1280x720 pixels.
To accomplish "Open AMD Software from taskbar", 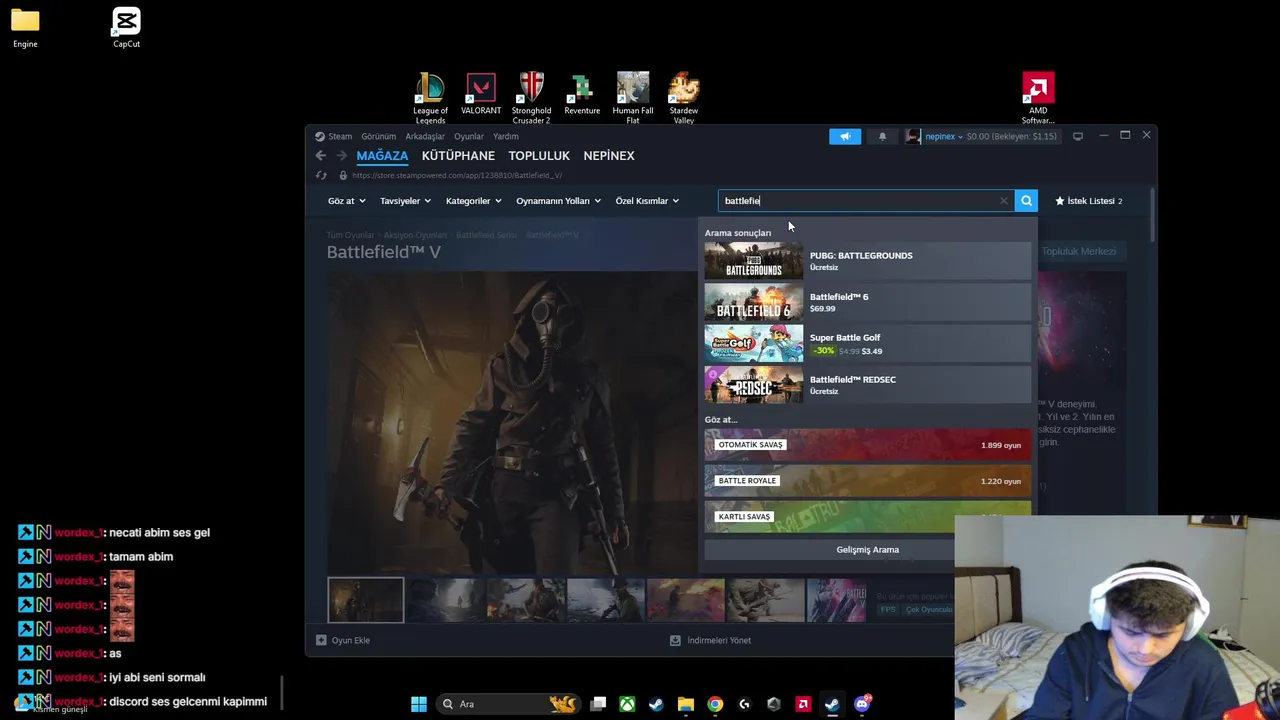I will coord(803,704).
